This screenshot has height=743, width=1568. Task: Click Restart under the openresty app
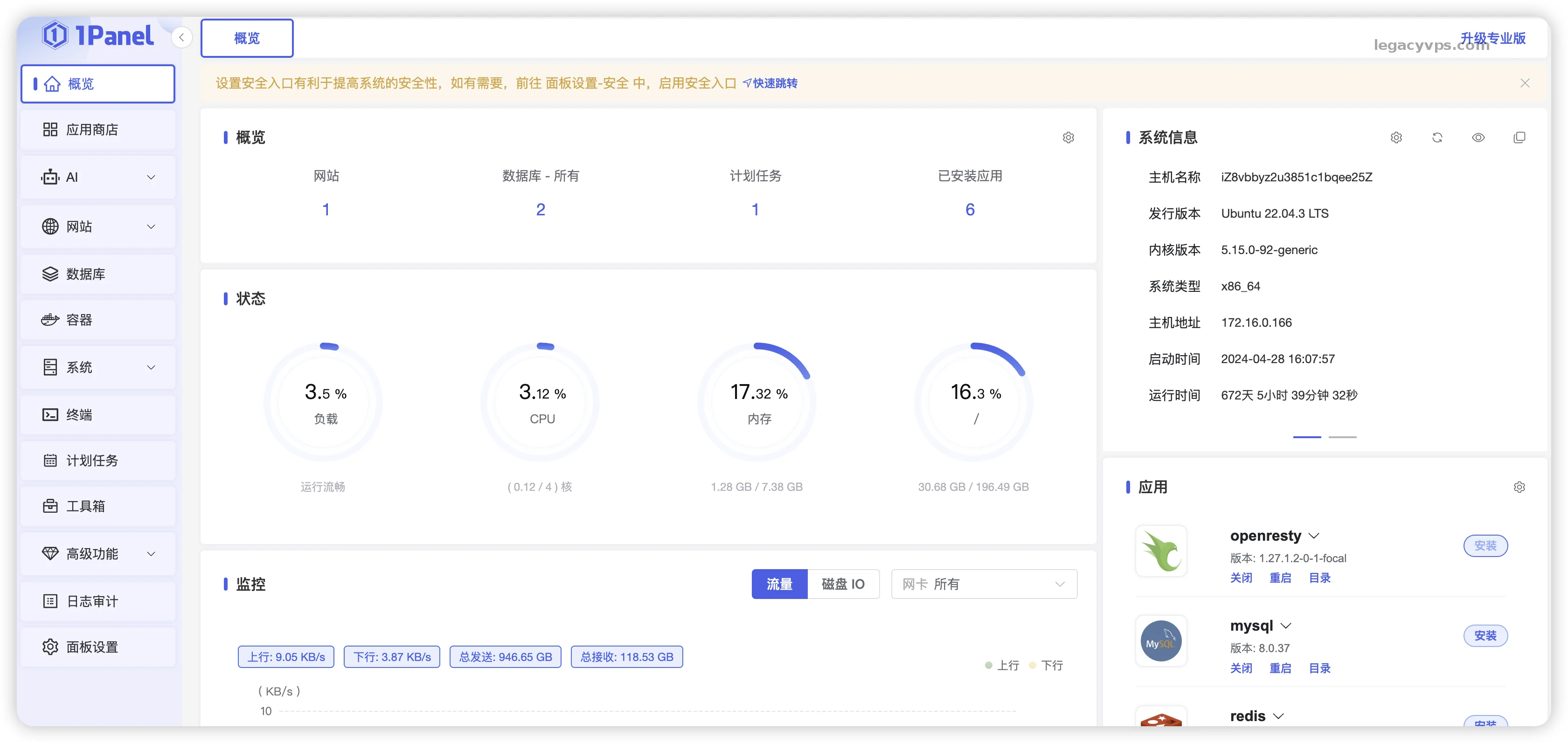[x=1280, y=578]
